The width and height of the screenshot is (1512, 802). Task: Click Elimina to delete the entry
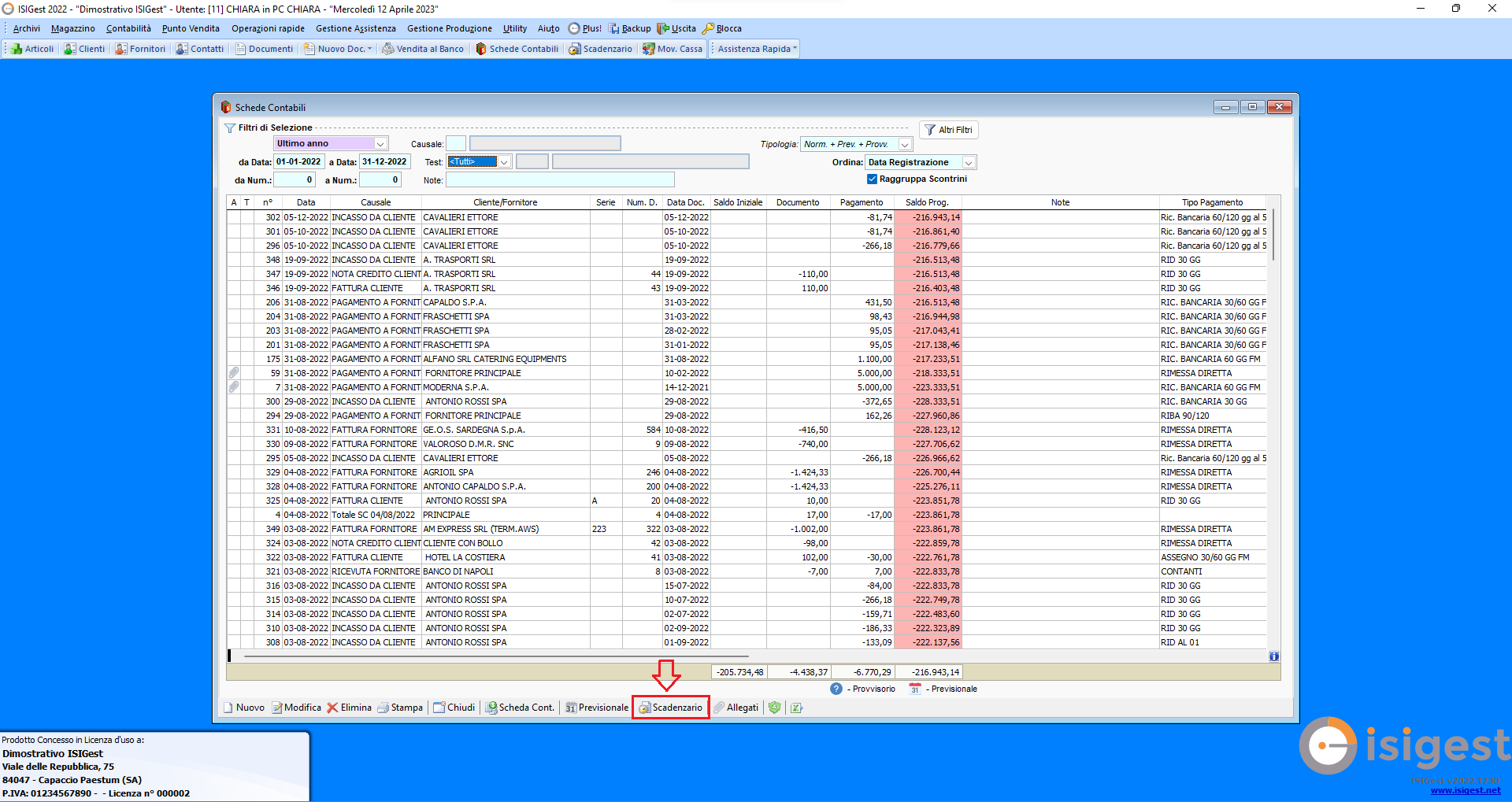pos(349,708)
